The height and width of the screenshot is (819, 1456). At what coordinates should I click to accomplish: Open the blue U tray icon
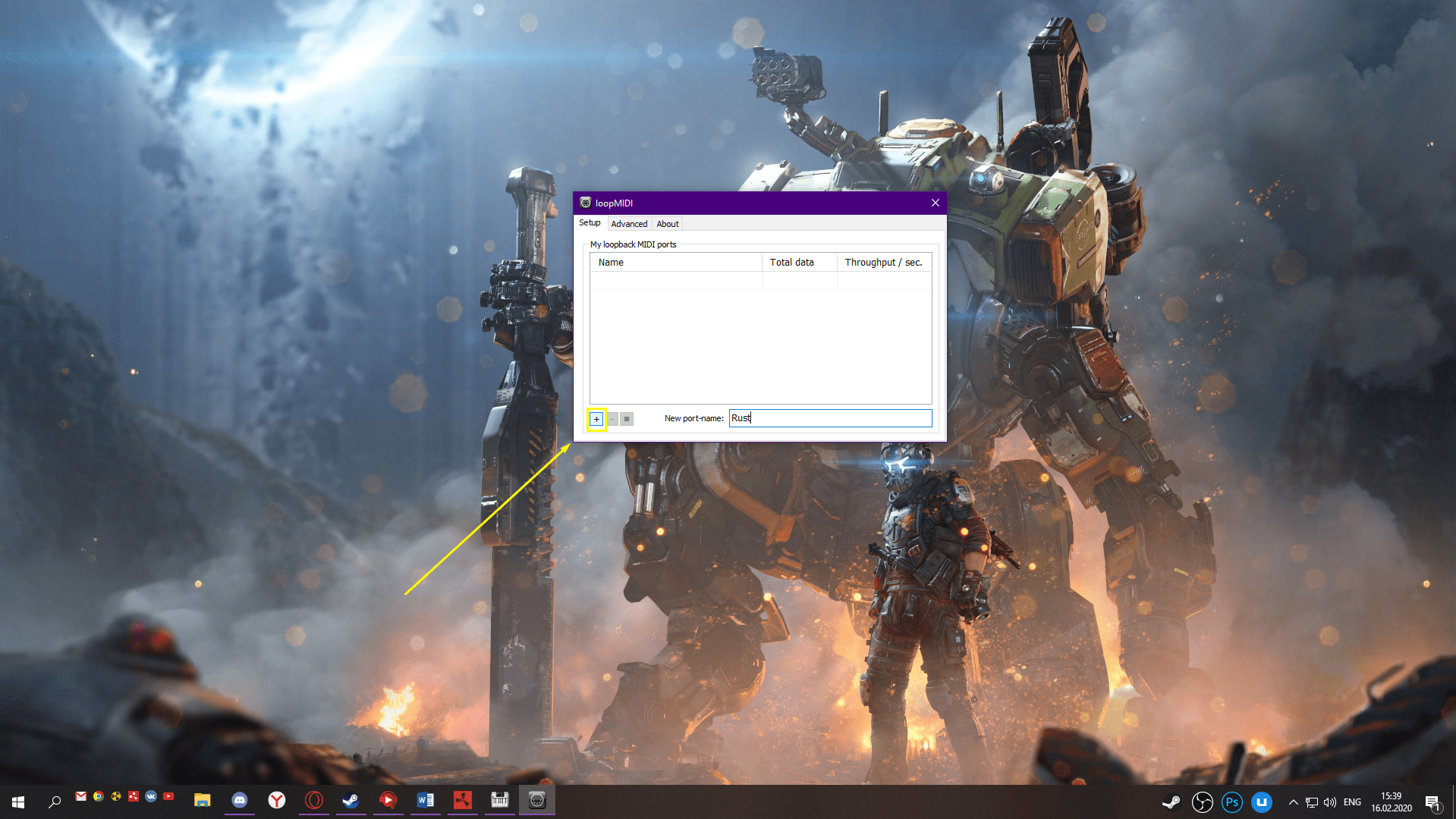1262,802
